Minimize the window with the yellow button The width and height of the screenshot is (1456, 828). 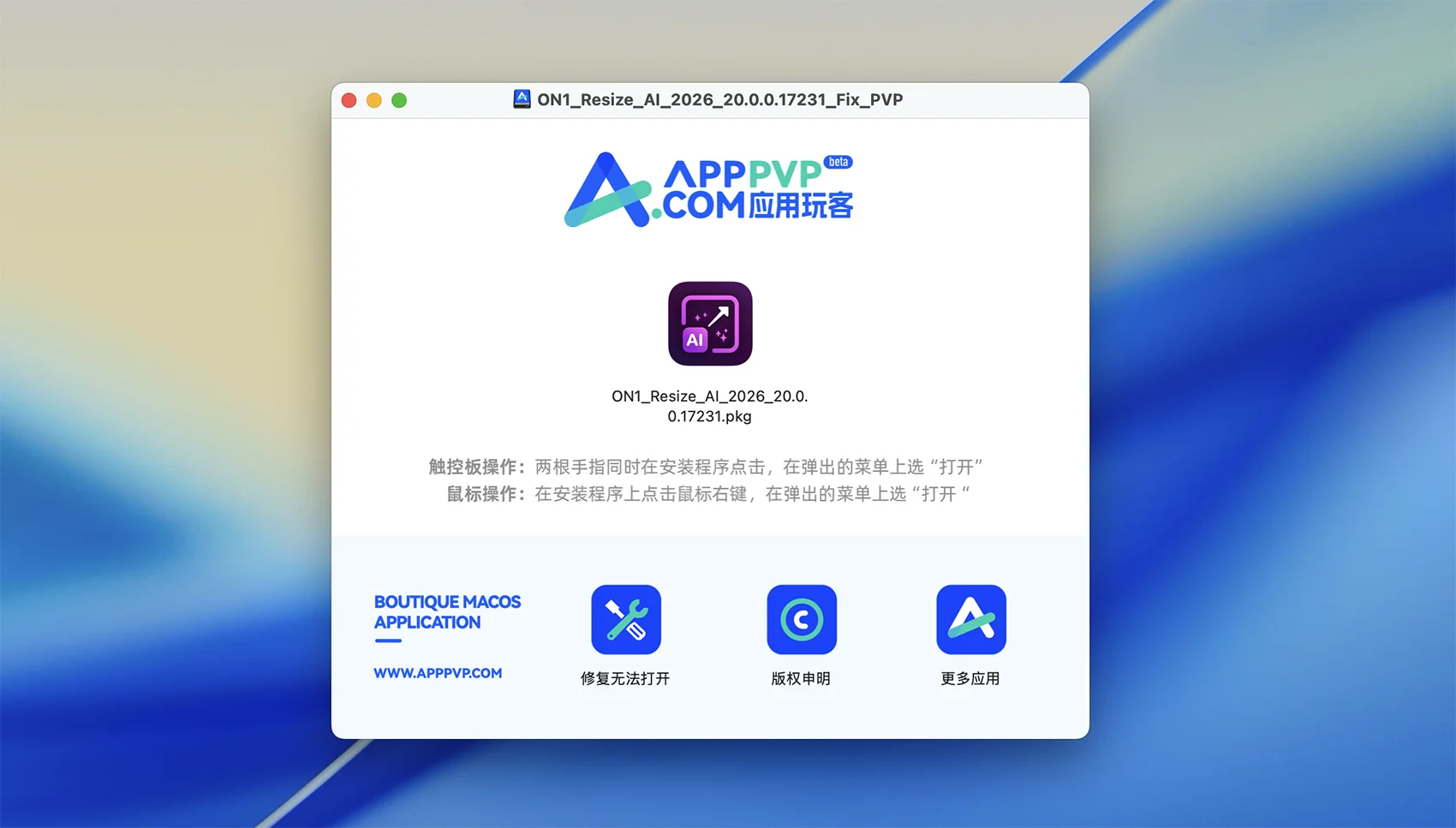[x=374, y=100]
